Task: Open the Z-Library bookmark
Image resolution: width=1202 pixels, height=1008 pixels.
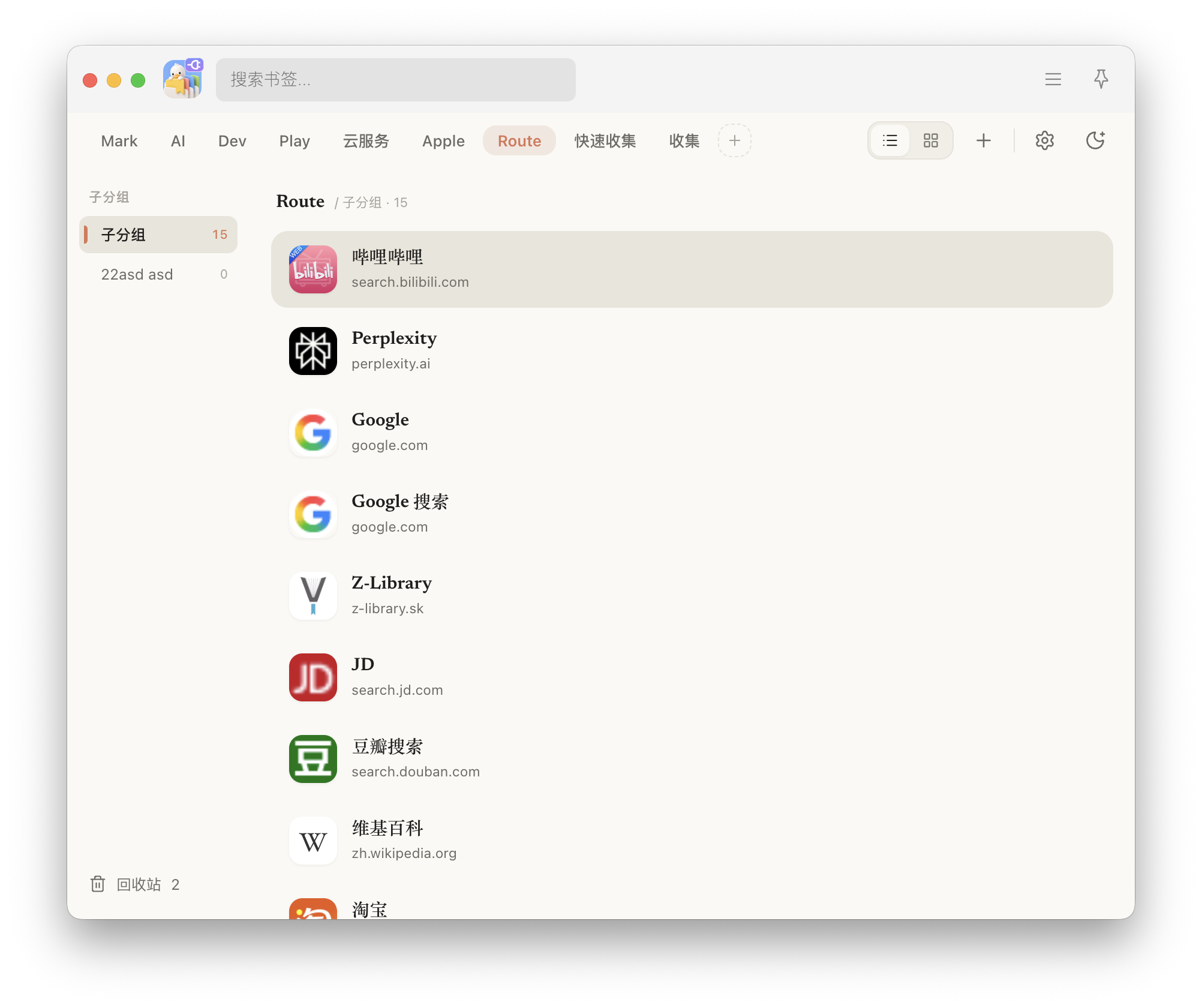Action: pyautogui.click(x=692, y=596)
